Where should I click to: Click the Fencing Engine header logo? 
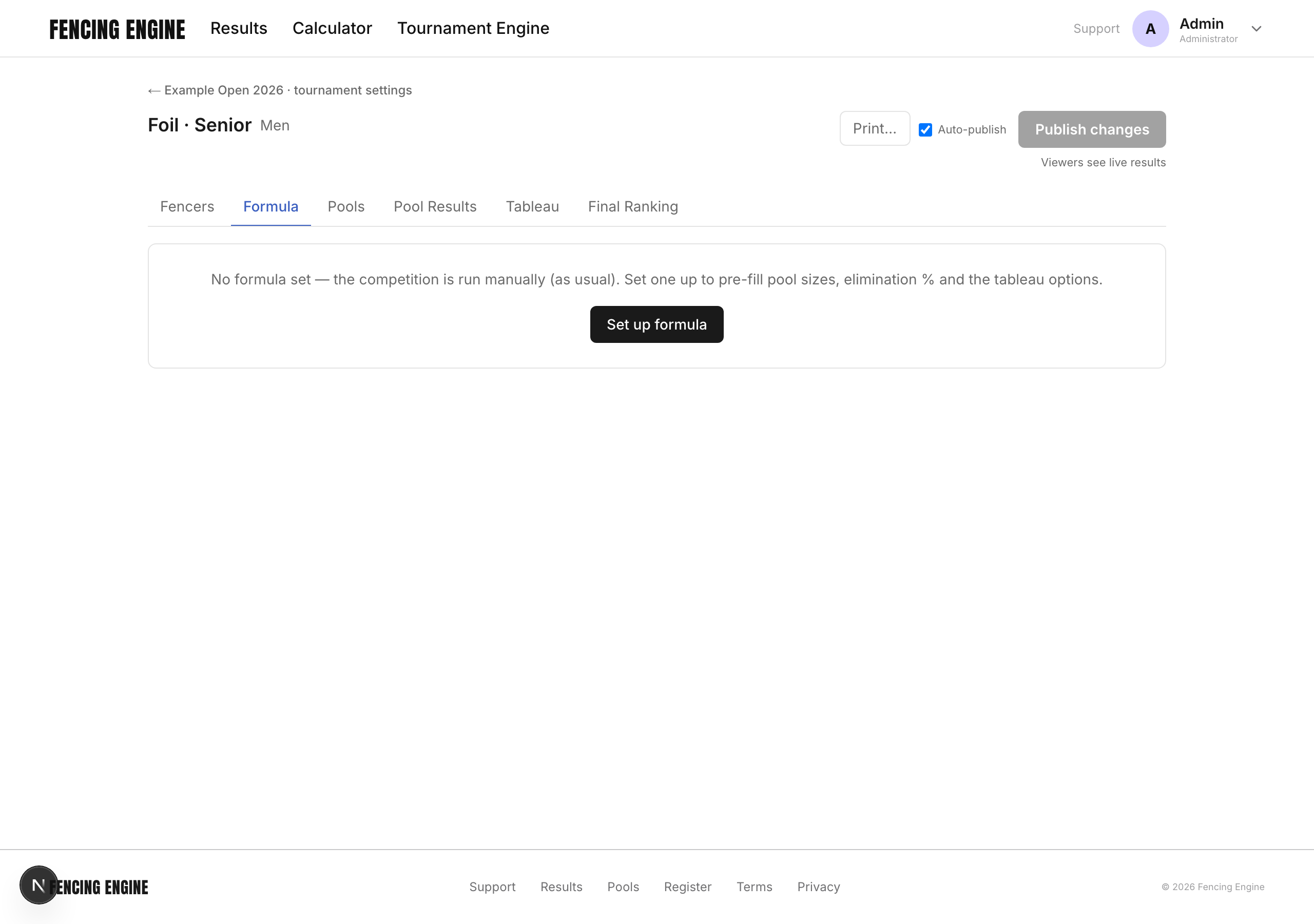pyautogui.click(x=117, y=29)
